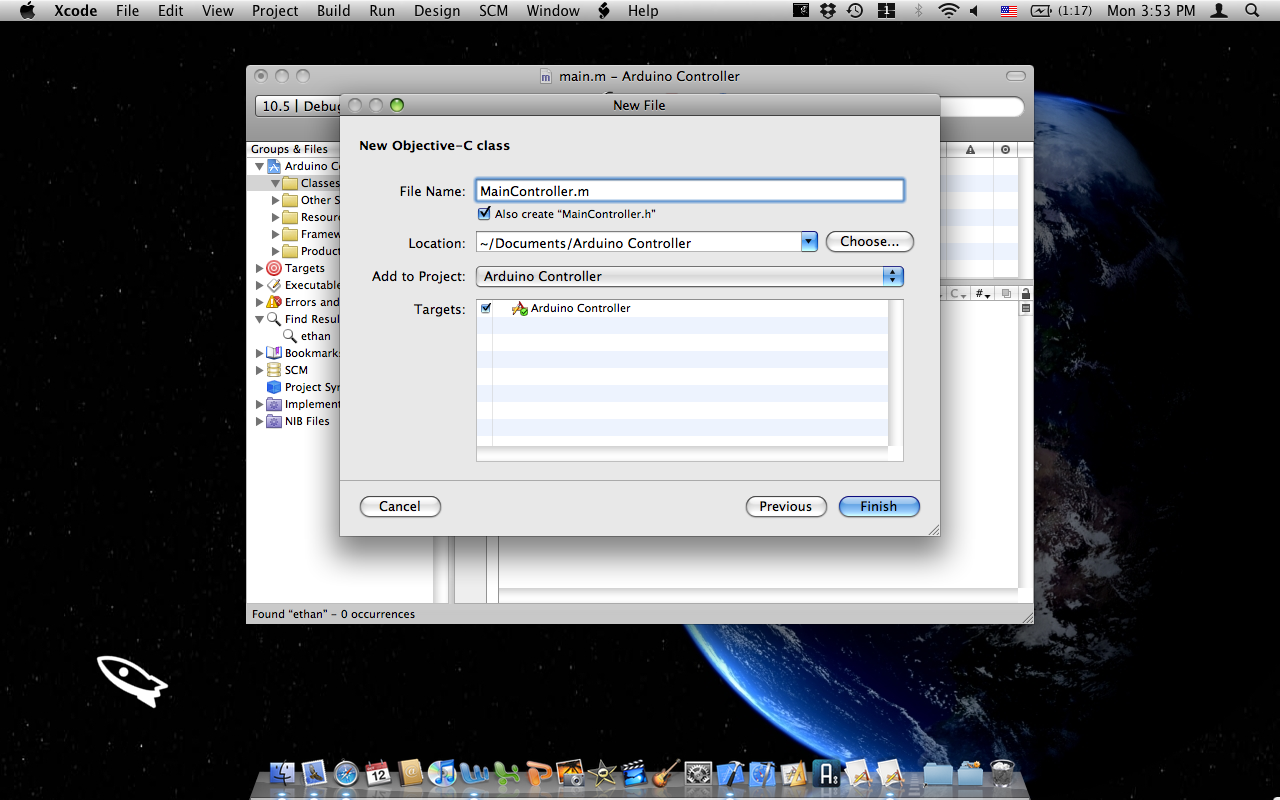Screen dimensions: 1280x800
Task: Click the Wi-Fi status icon in menu bar
Action: pos(948,11)
